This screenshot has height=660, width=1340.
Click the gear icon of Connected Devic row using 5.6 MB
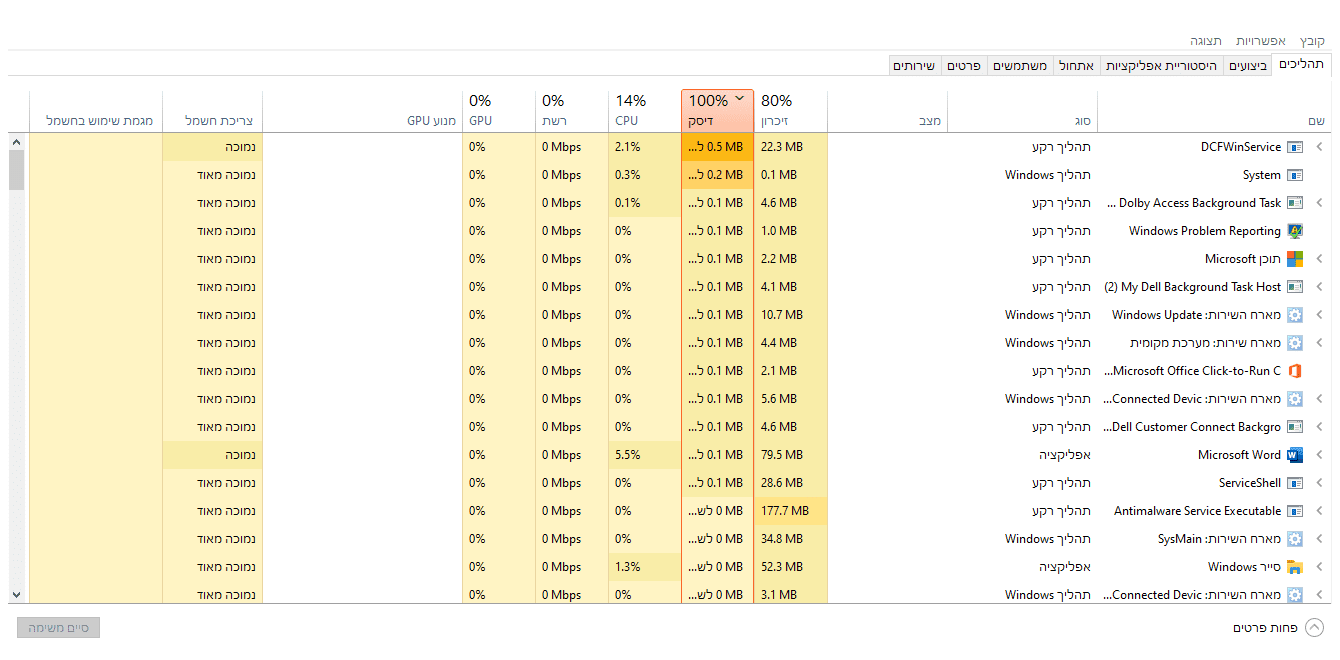pyautogui.click(x=1295, y=399)
